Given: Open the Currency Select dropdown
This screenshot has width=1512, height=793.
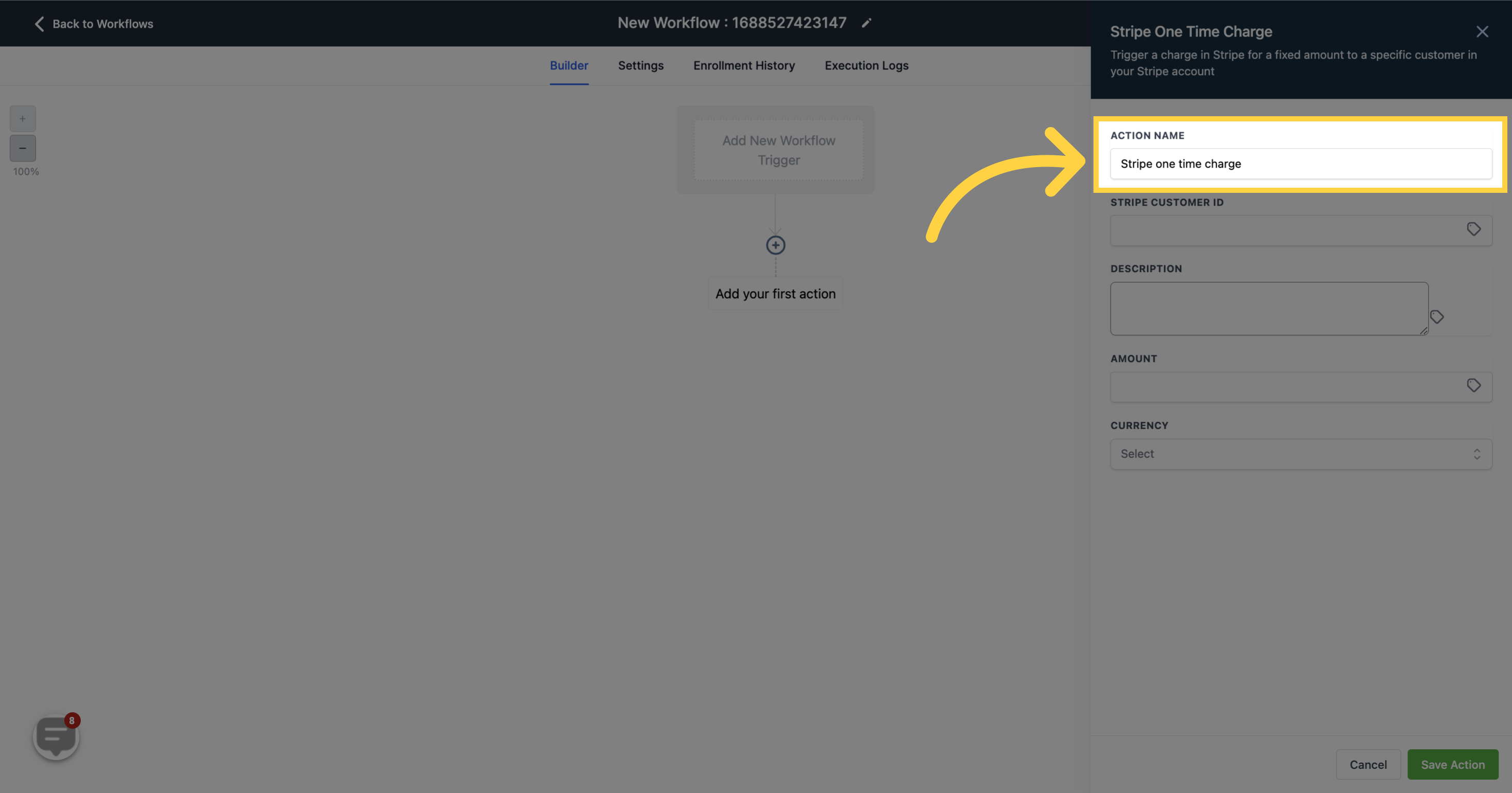Looking at the screenshot, I should (1301, 454).
